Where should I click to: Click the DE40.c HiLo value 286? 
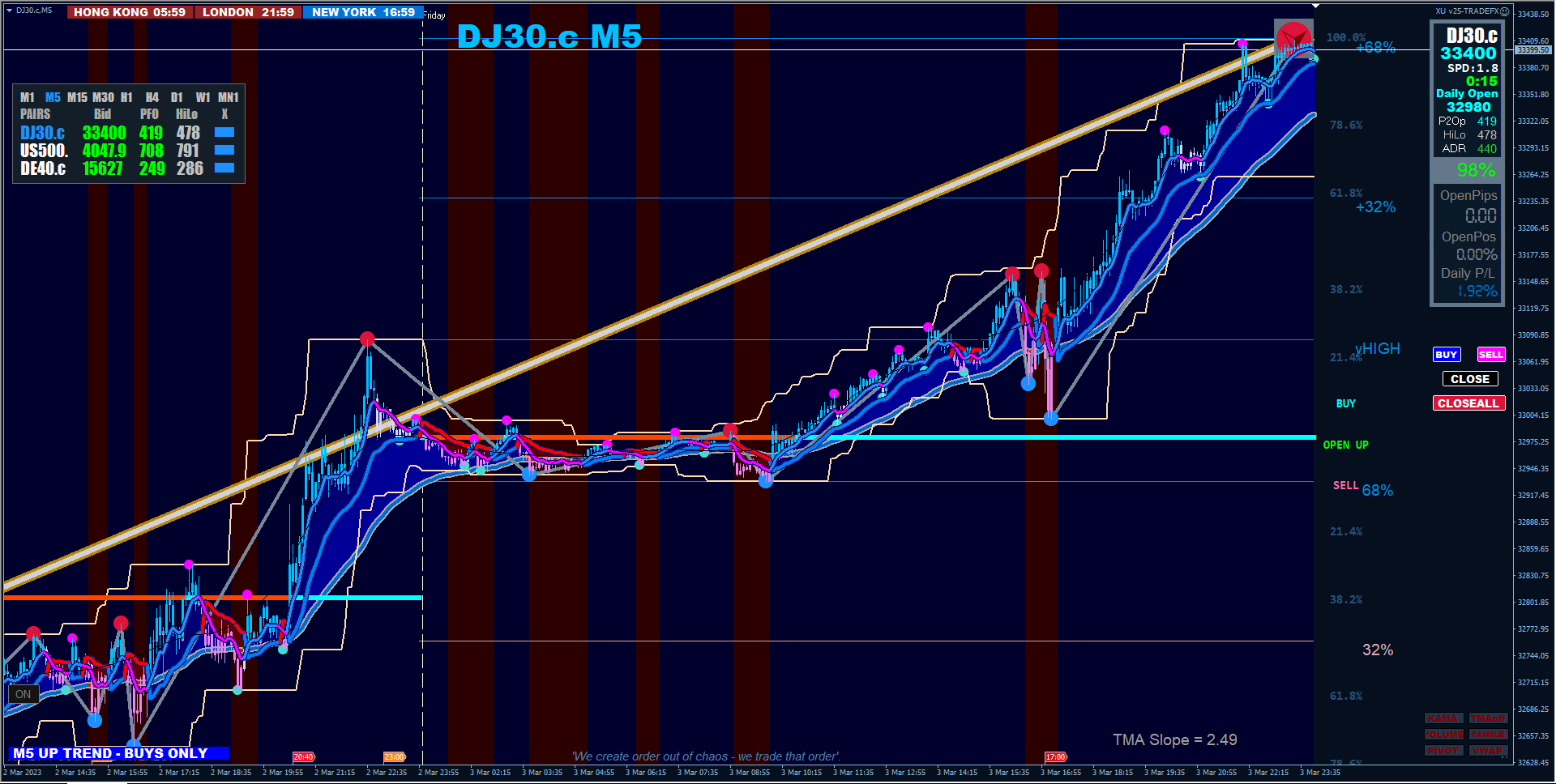click(x=190, y=168)
